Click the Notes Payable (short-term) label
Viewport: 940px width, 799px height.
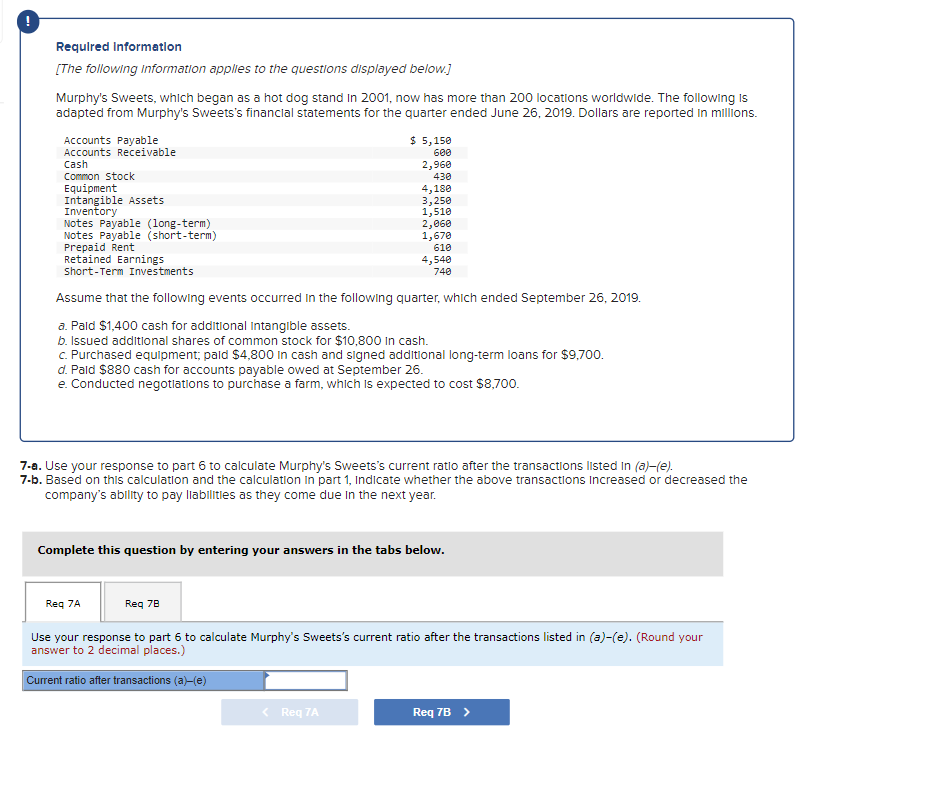pos(141,236)
